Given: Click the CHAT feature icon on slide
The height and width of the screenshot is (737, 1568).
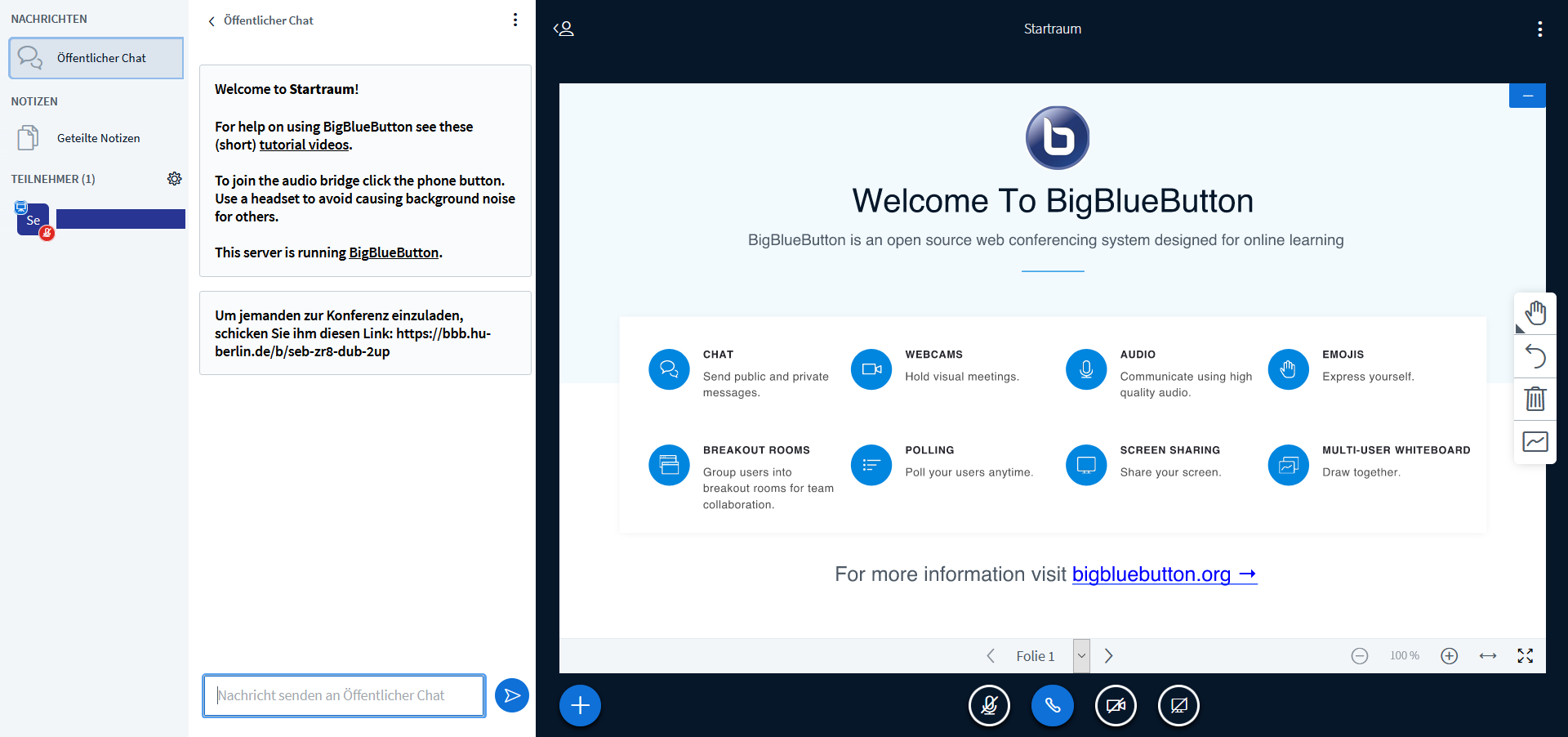Looking at the screenshot, I should [669, 369].
